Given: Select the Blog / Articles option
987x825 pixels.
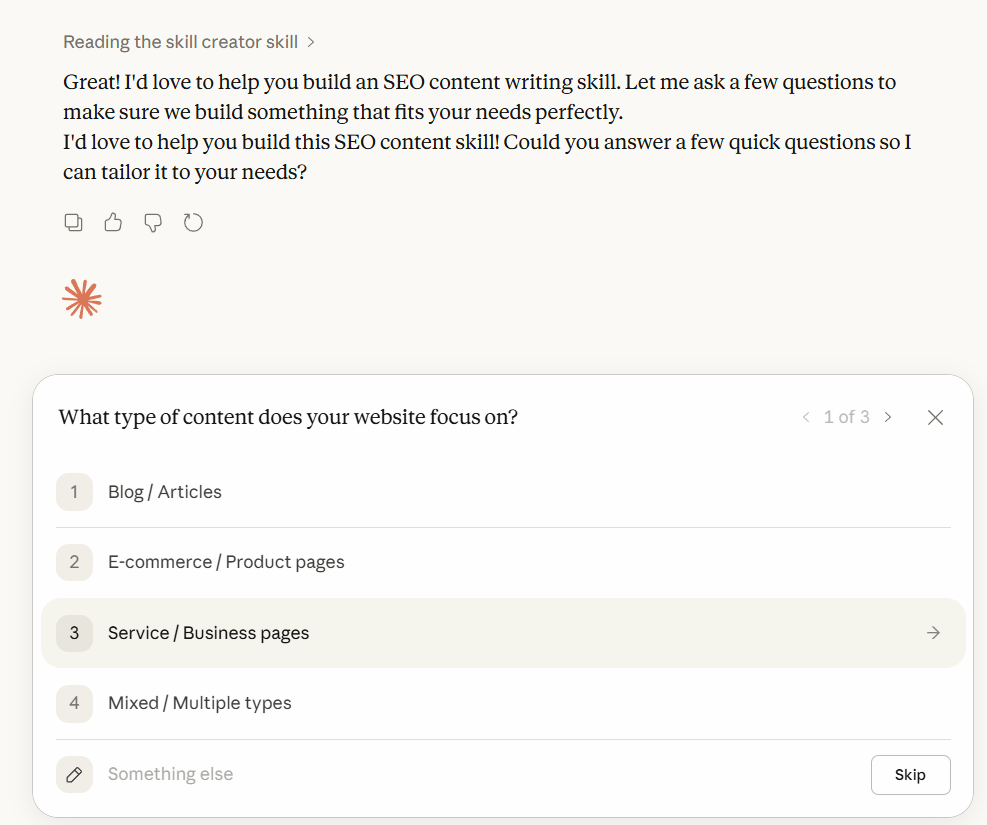Looking at the screenshot, I should [165, 491].
